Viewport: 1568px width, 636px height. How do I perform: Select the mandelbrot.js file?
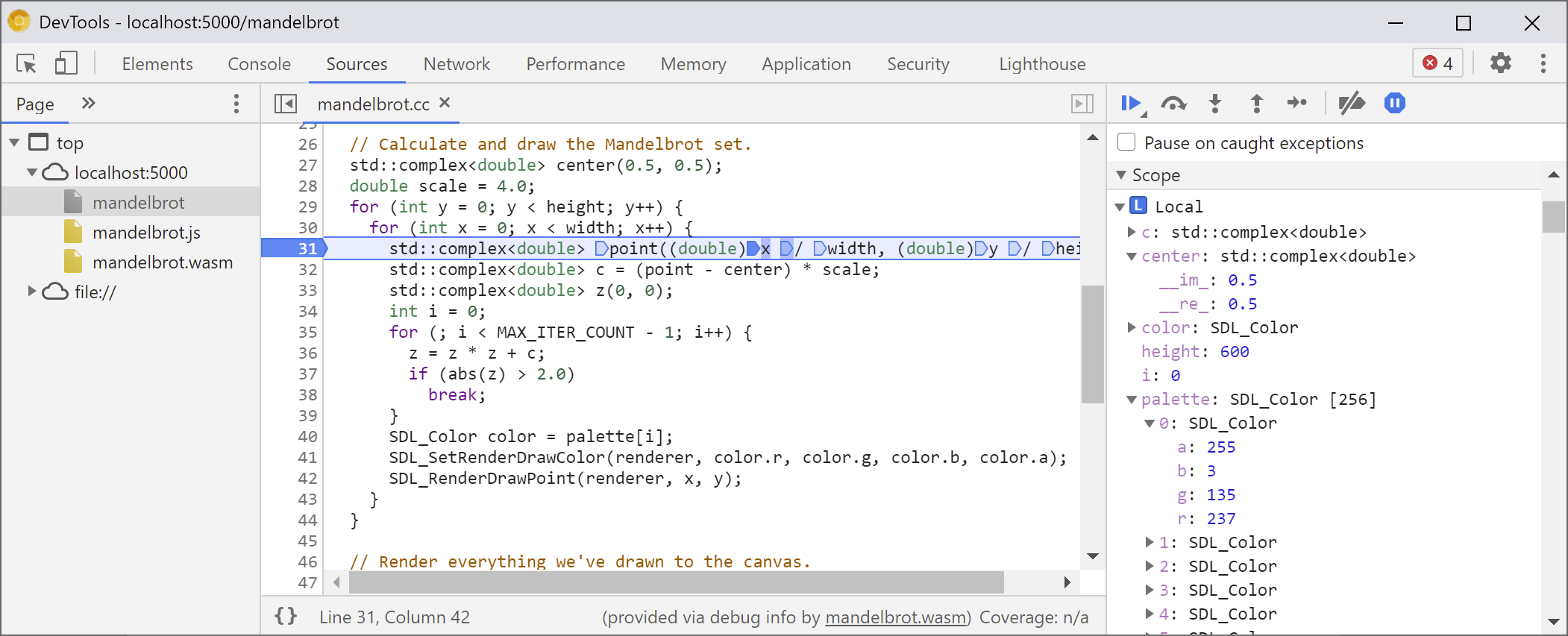coord(146,233)
